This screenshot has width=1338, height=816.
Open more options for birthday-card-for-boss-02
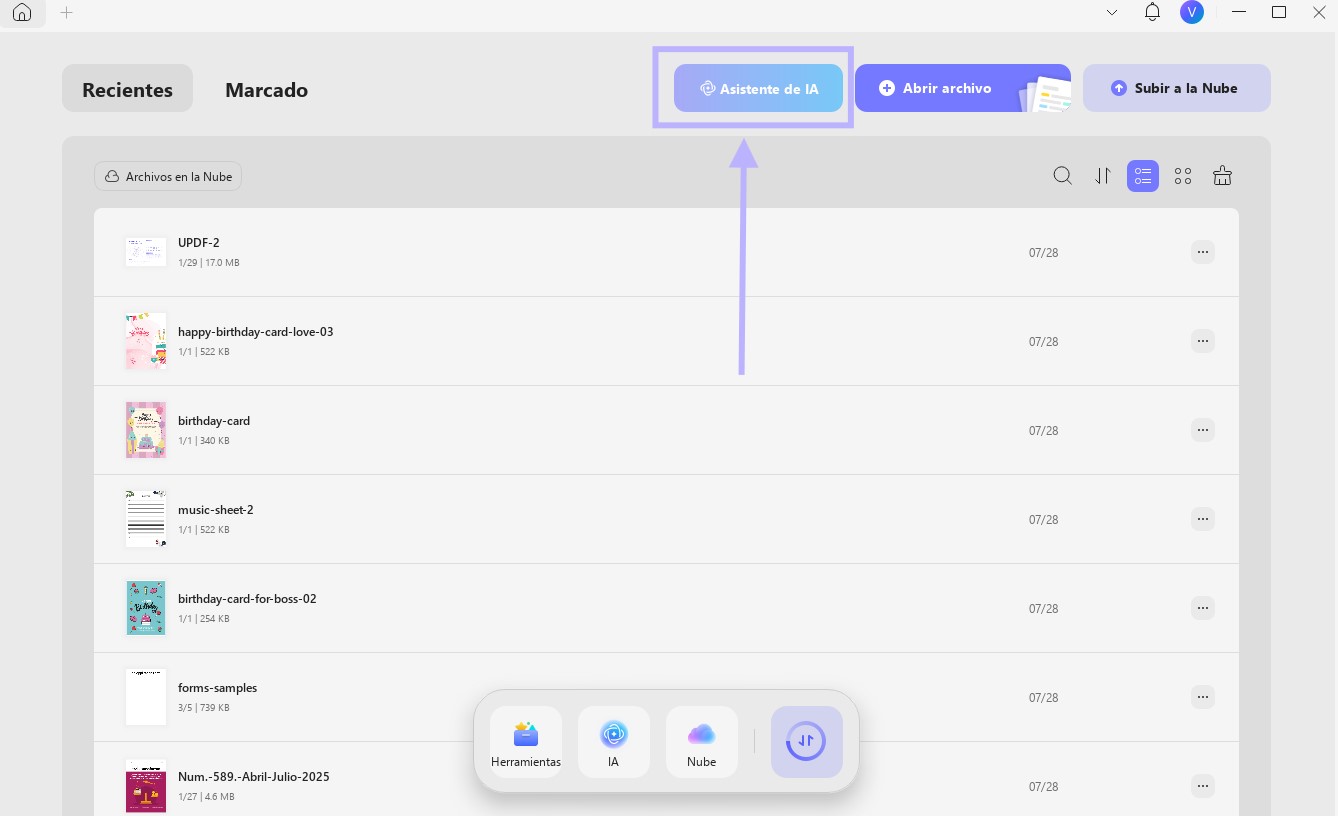click(1203, 608)
